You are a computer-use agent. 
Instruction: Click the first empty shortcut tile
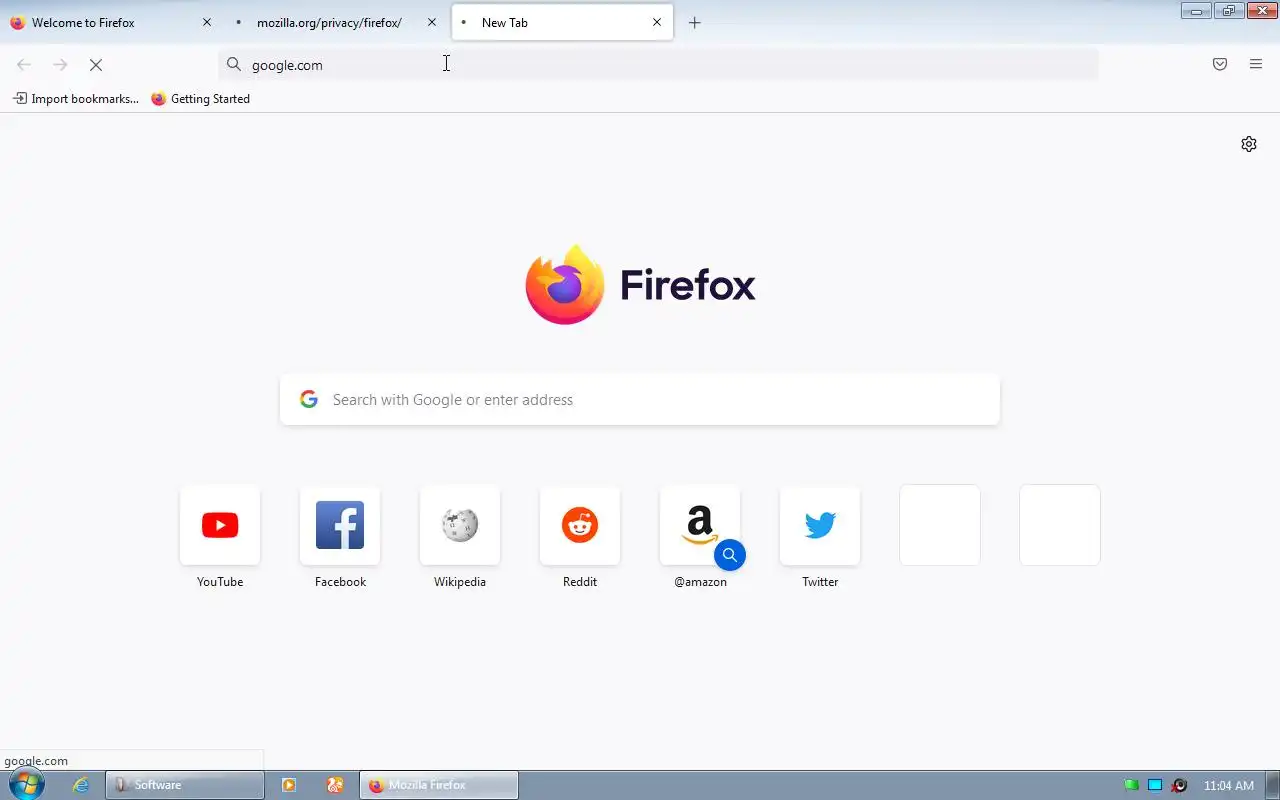coord(940,525)
